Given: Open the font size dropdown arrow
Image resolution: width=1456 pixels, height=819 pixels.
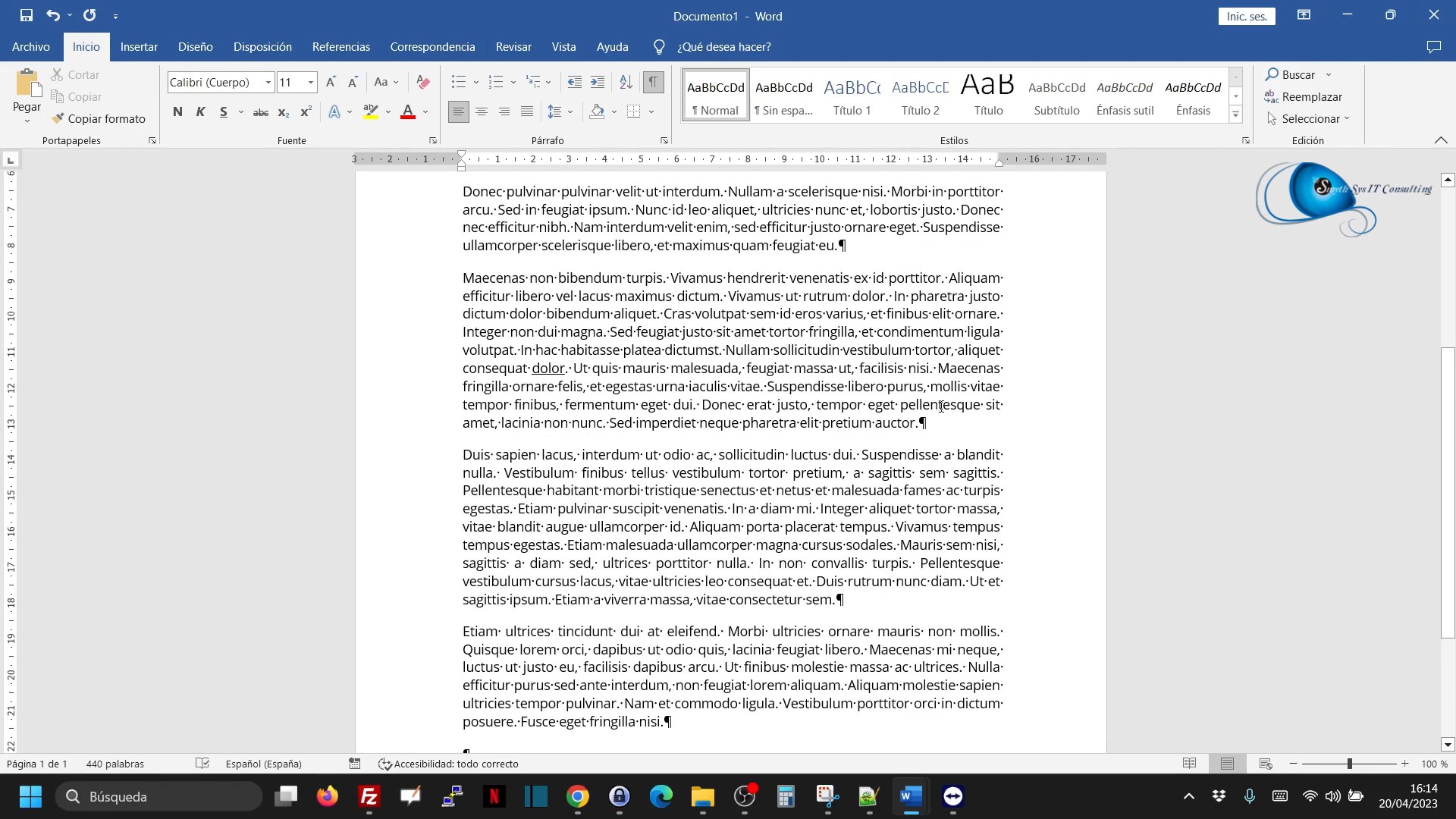Looking at the screenshot, I should [x=310, y=82].
